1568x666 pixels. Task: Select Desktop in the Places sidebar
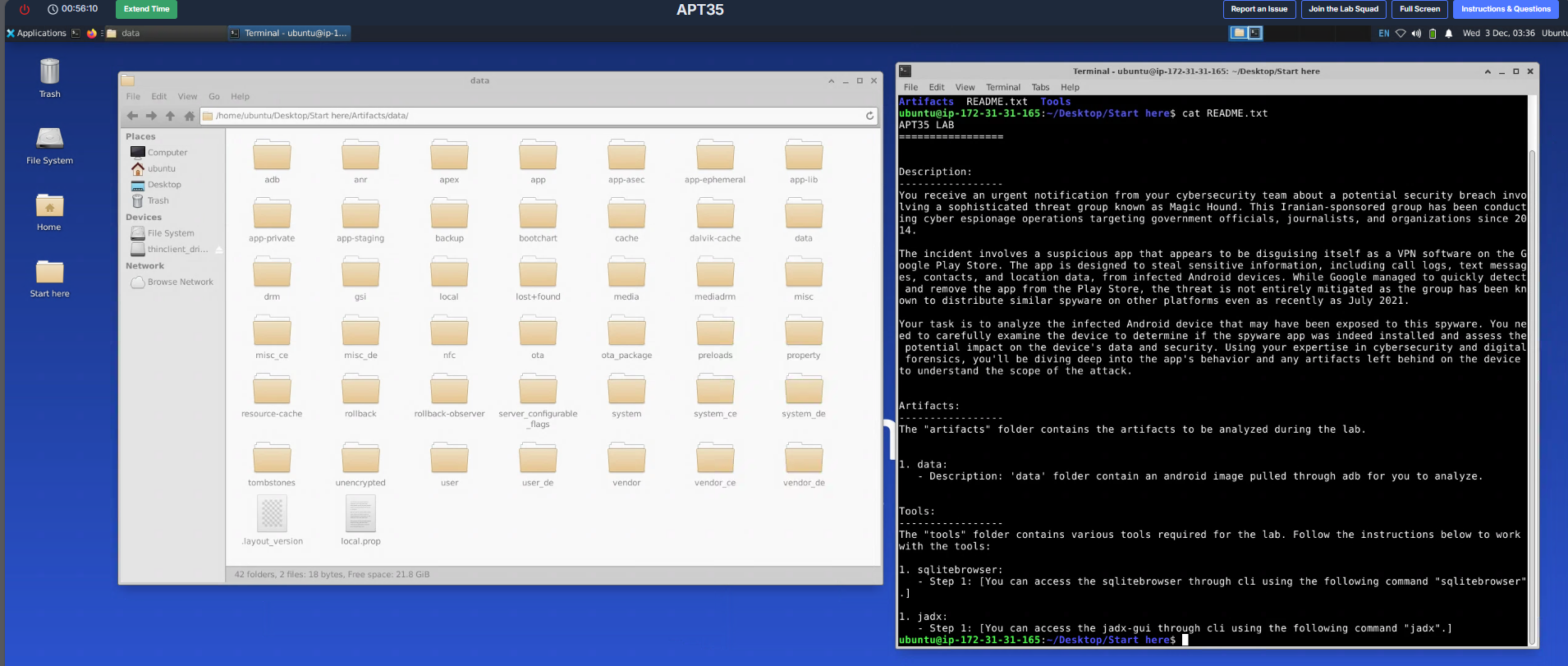(164, 185)
